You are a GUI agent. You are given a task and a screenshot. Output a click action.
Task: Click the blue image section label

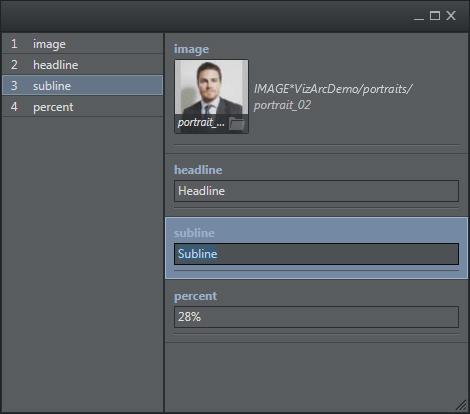coord(191,49)
